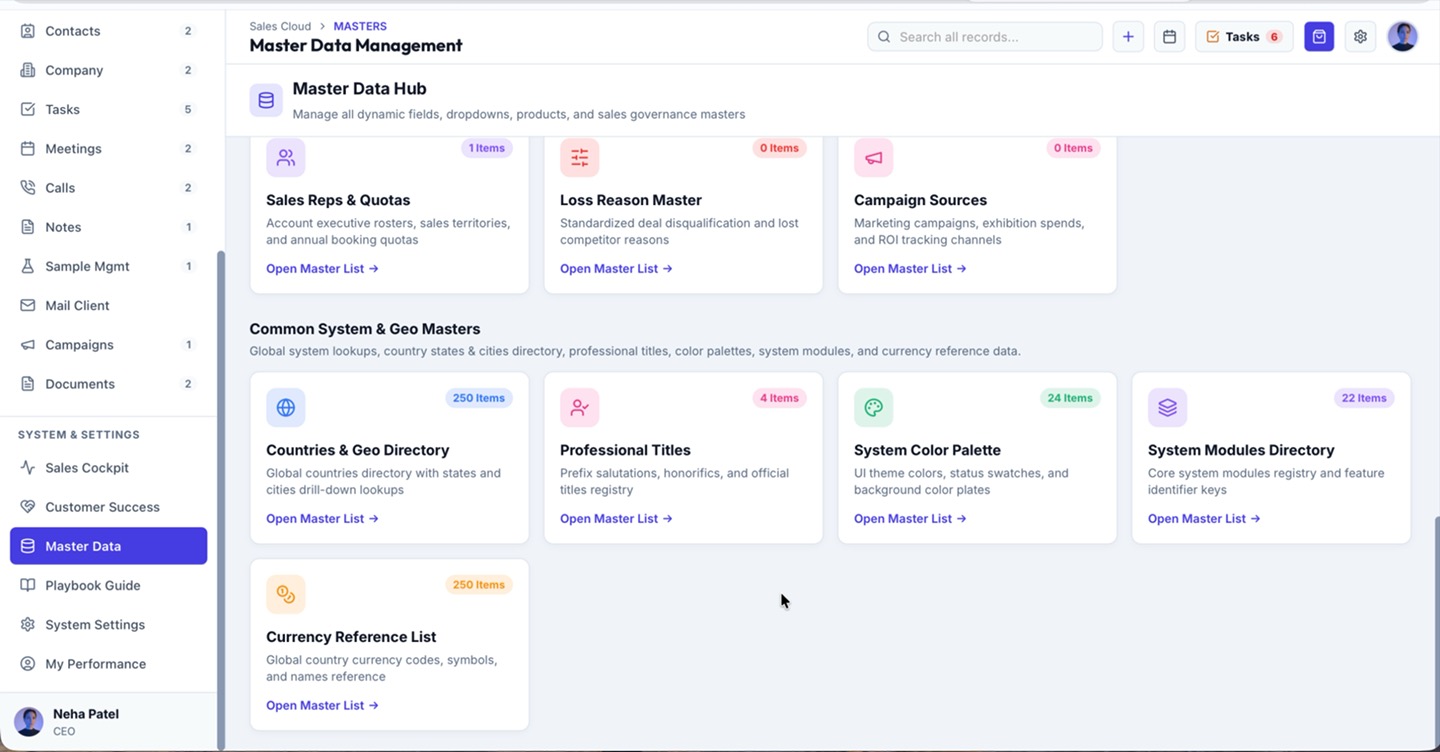The height and width of the screenshot is (752, 1440).
Task: Click the 22 Items badge on System Modules
Action: coord(1364,398)
